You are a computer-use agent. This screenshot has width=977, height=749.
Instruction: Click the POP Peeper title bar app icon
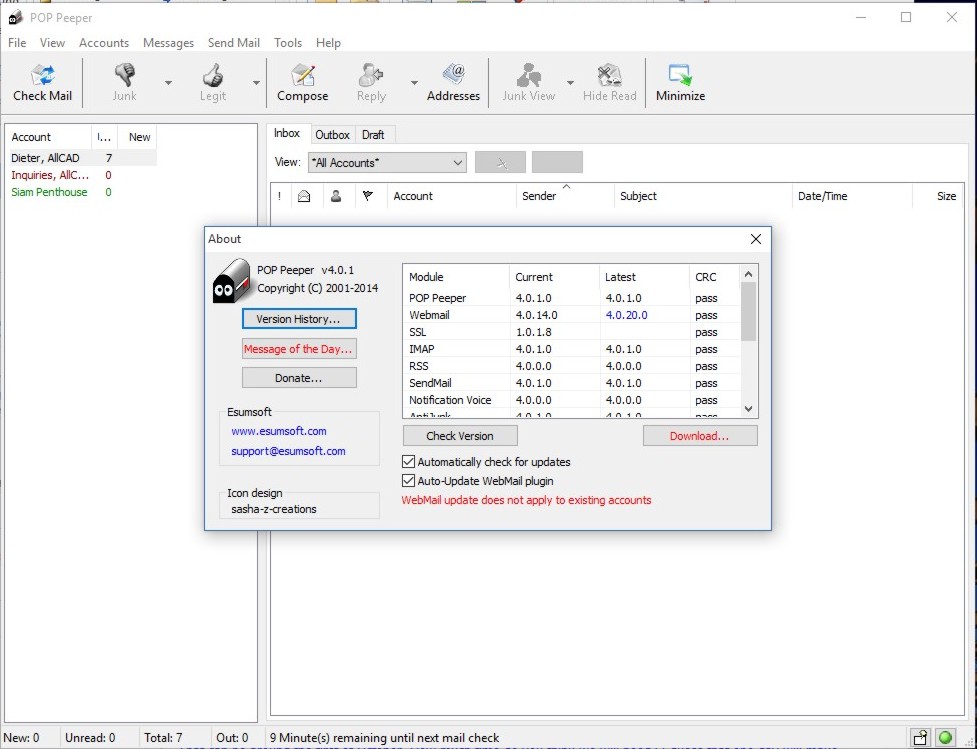[16, 17]
